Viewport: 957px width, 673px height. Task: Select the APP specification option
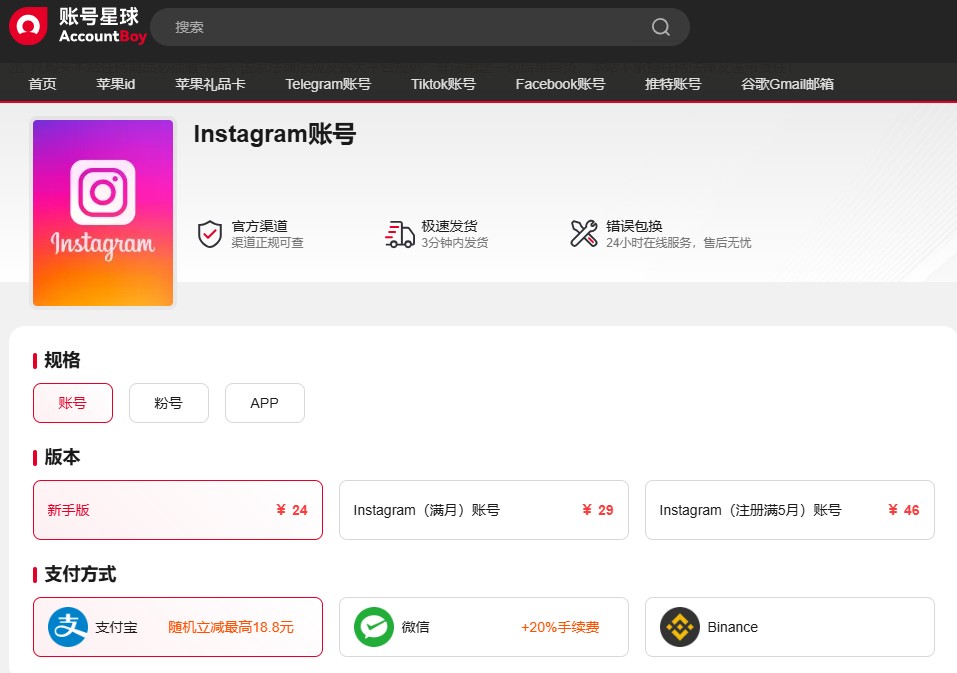pos(264,403)
